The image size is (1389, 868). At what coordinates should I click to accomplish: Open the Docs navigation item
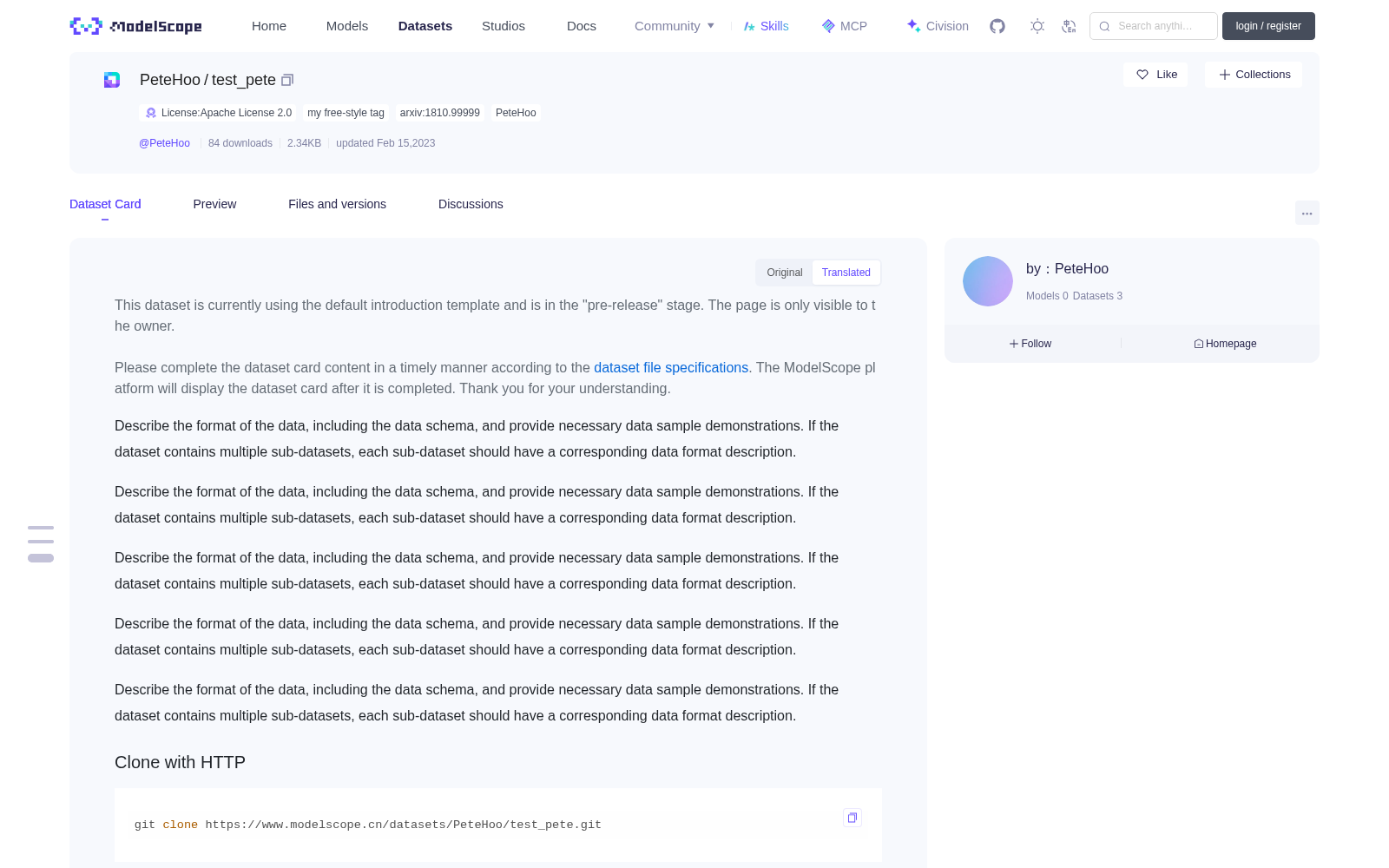click(x=582, y=26)
